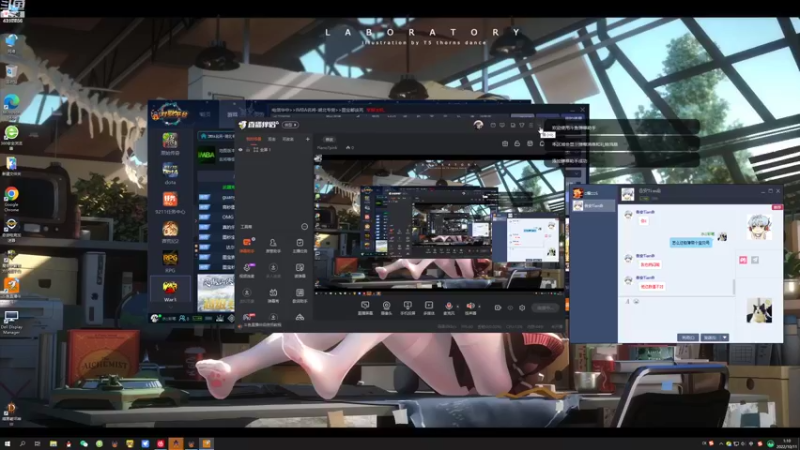This screenshot has height=450, width=800.
Task: Select the fullscreen source row in scene list
Action: point(274,150)
